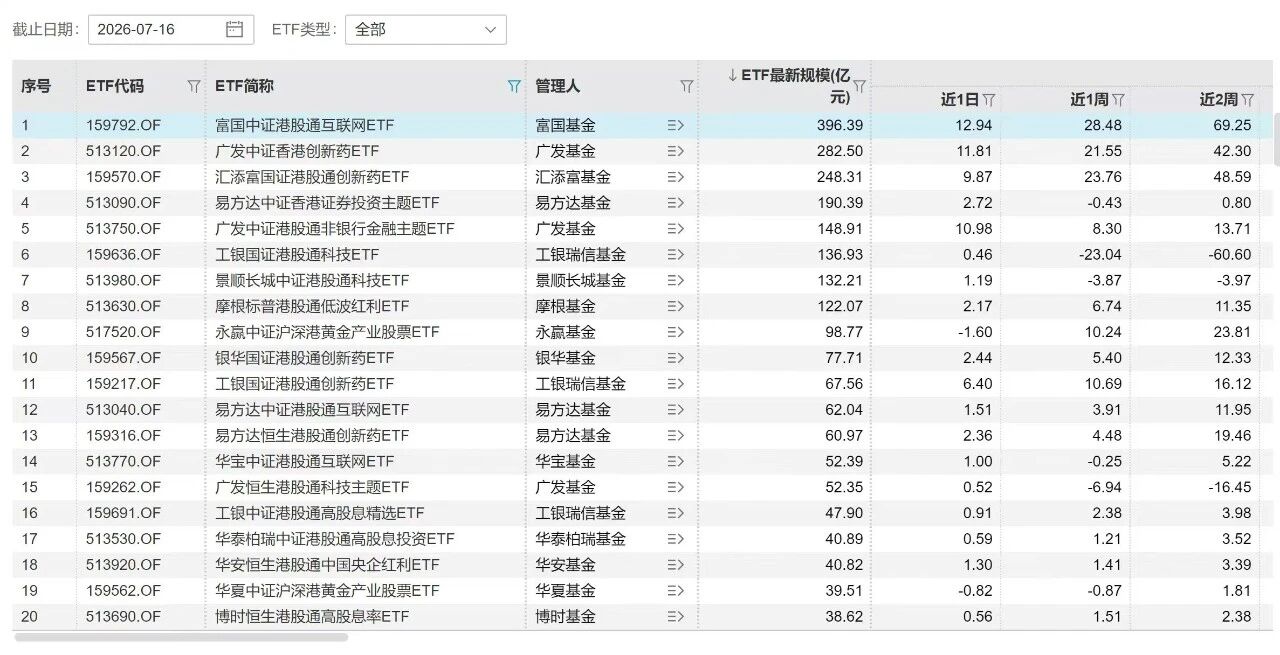Open manager detail icon for 汇添富基金
The width and height of the screenshot is (1280, 655).
(675, 177)
